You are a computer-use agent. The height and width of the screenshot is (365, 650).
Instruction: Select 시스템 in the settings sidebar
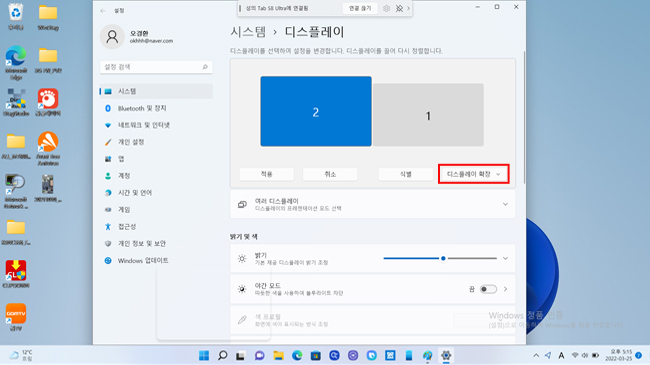click(x=156, y=91)
